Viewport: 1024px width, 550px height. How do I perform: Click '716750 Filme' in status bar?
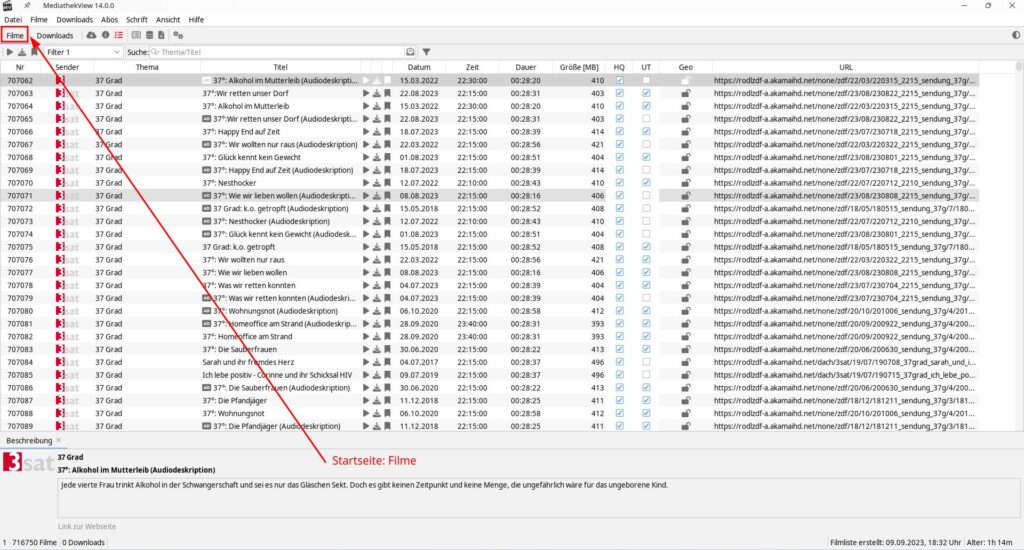[x=35, y=542]
